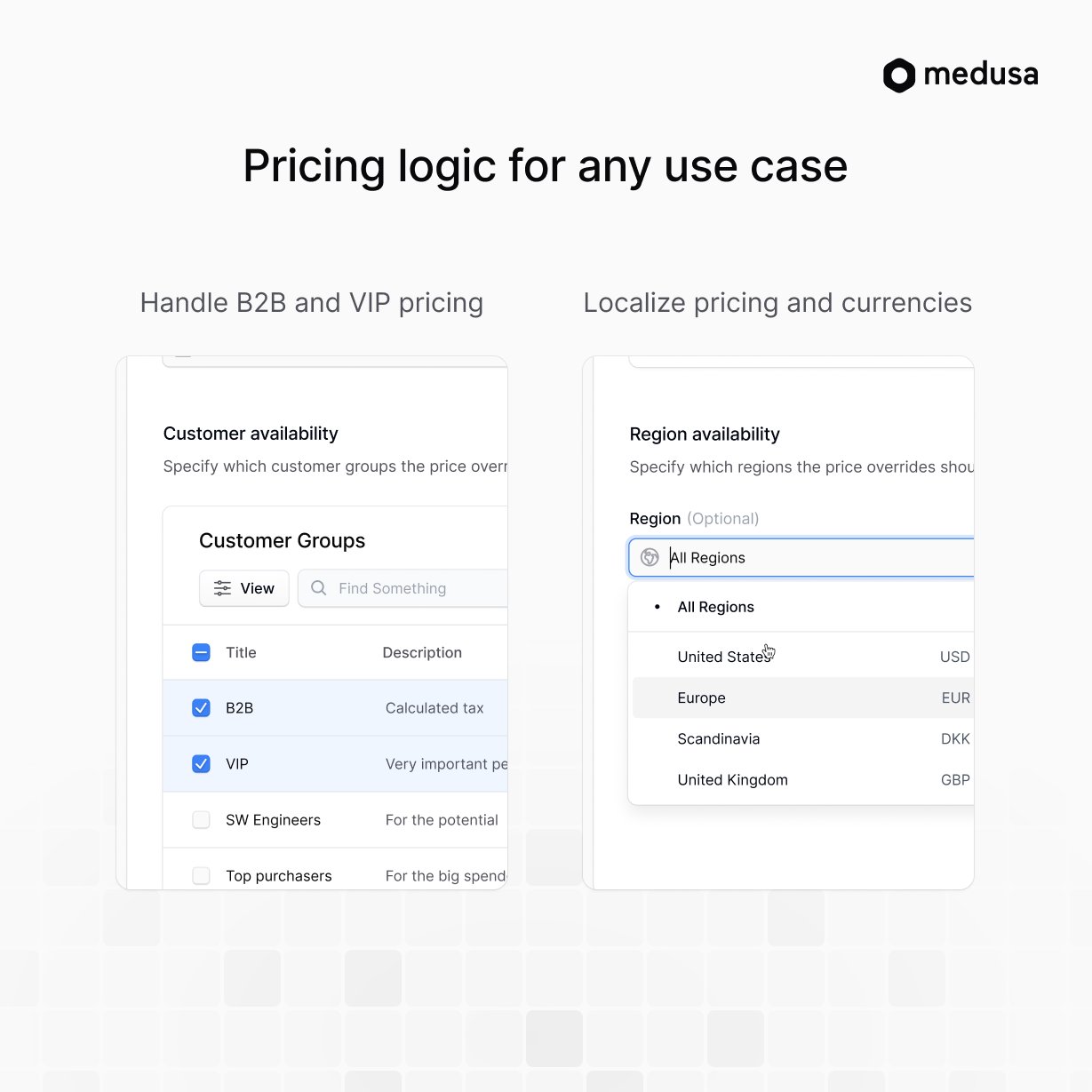Select the All Regions list entry
The width and height of the screenshot is (1092, 1092).
pyautogui.click(x=803, y=607)
